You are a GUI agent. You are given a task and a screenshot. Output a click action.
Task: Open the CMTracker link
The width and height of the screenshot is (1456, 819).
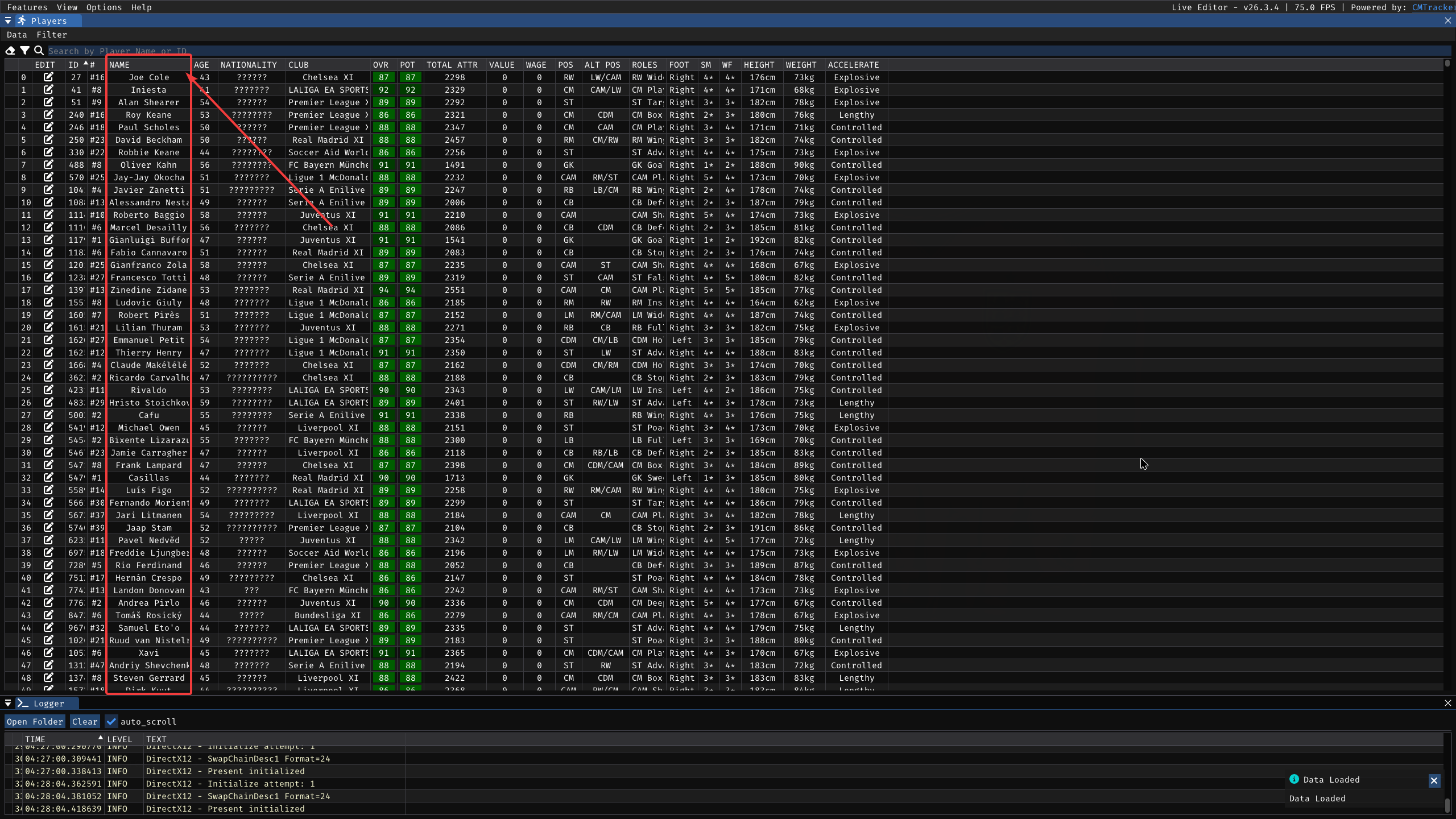pos(1433,7)
